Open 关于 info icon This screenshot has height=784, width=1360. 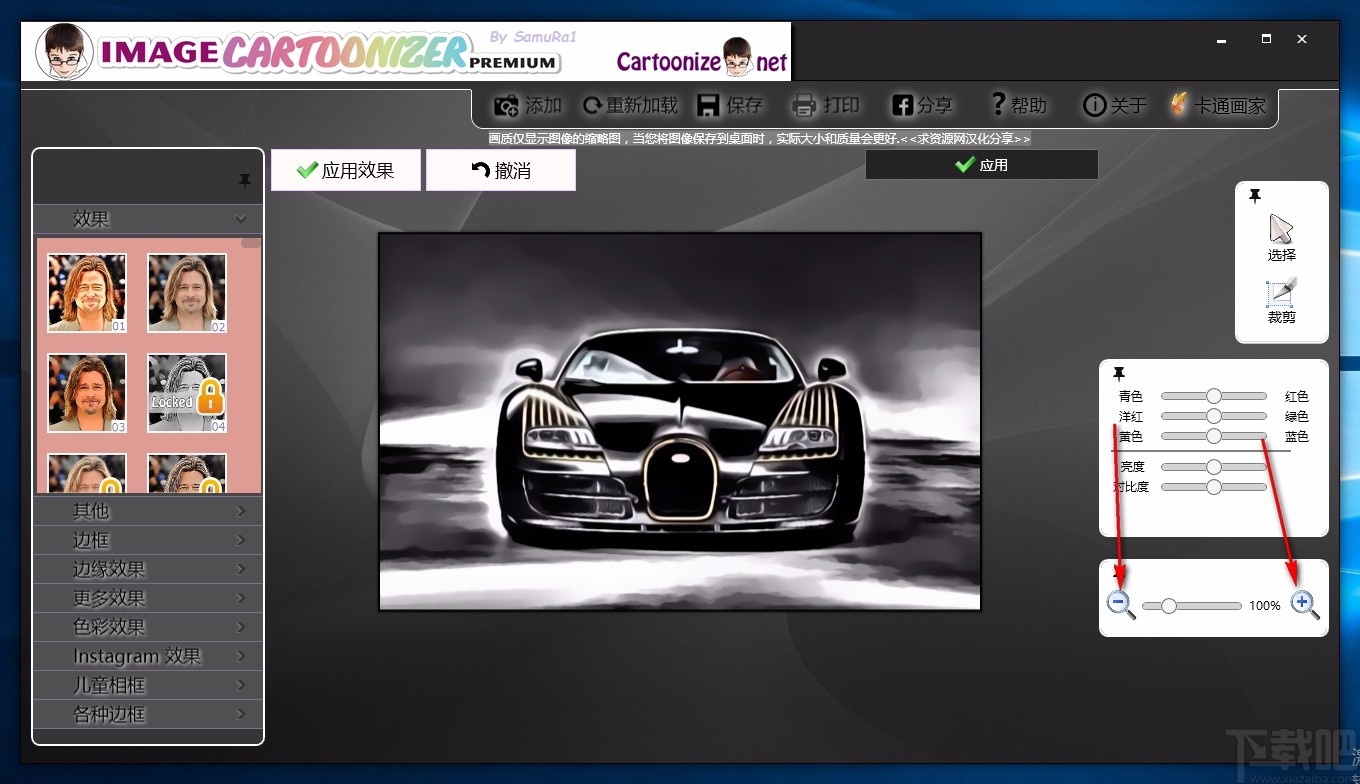coord(1095,105)
